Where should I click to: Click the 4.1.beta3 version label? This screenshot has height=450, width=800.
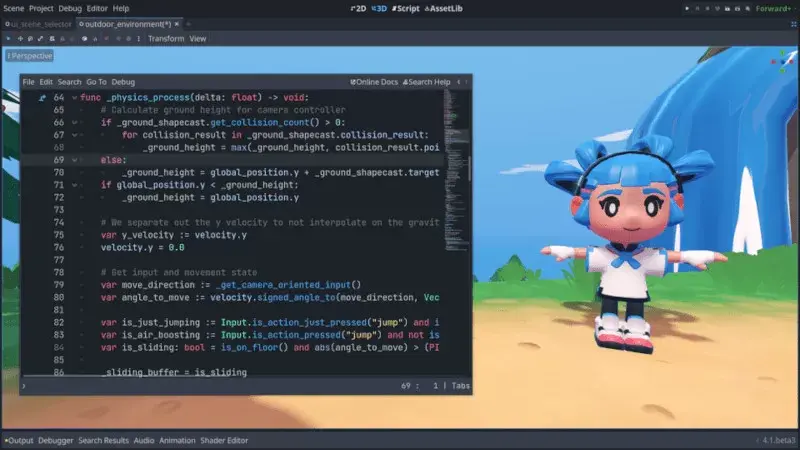click(x=779, y=441)
